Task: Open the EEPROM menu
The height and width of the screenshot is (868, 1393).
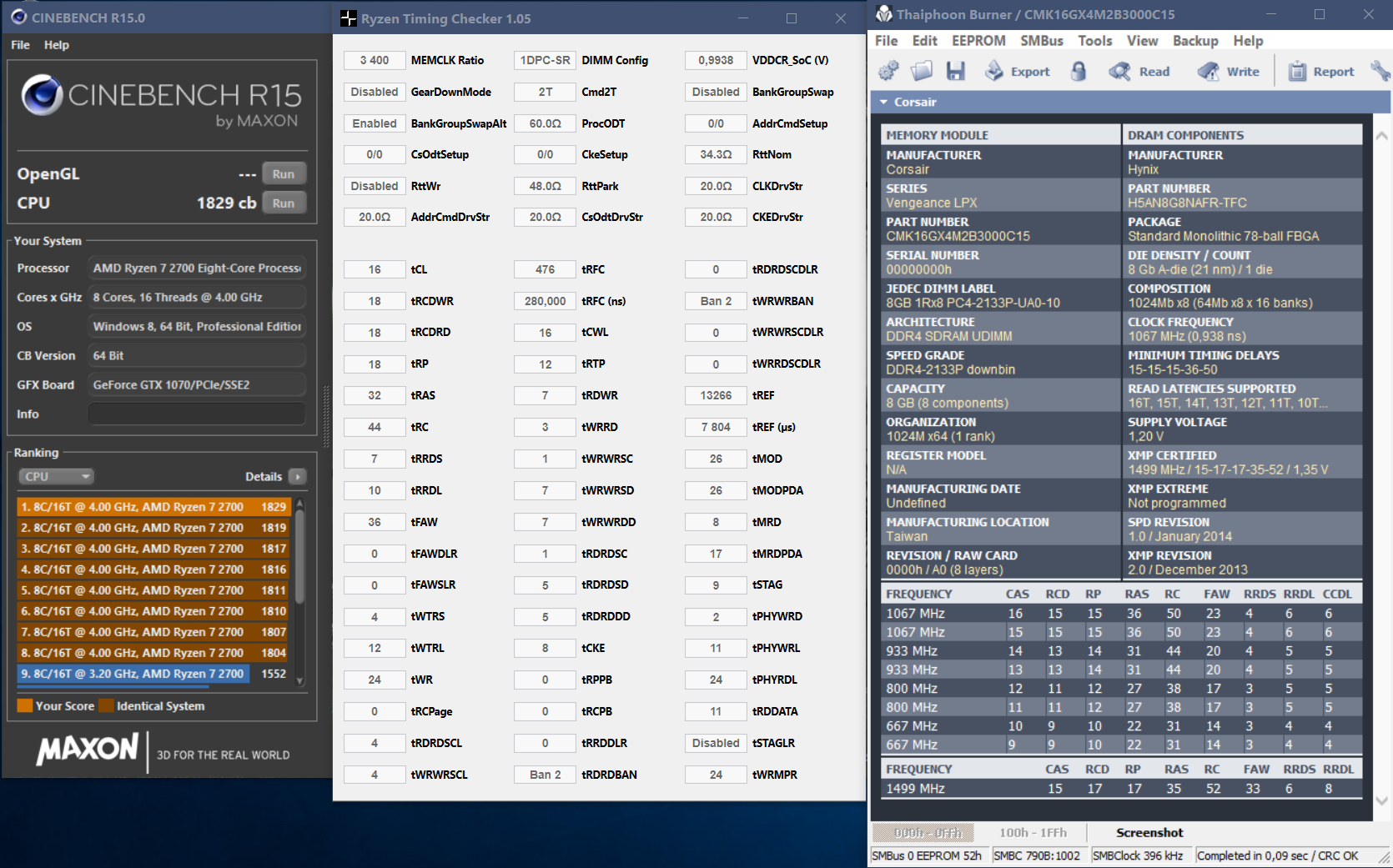Action: [978, 41]
